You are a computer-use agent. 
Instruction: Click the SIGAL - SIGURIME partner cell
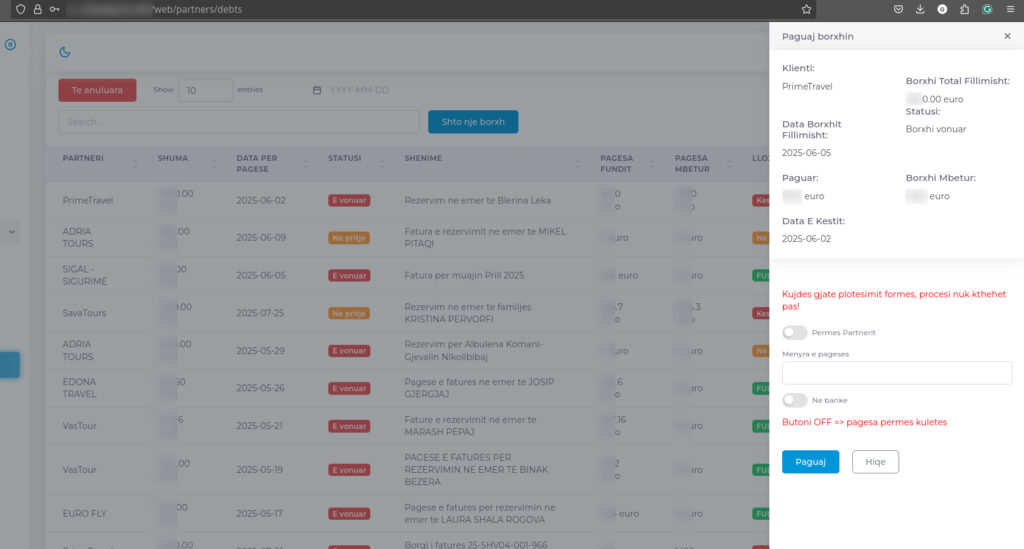[x=85, y=275]
